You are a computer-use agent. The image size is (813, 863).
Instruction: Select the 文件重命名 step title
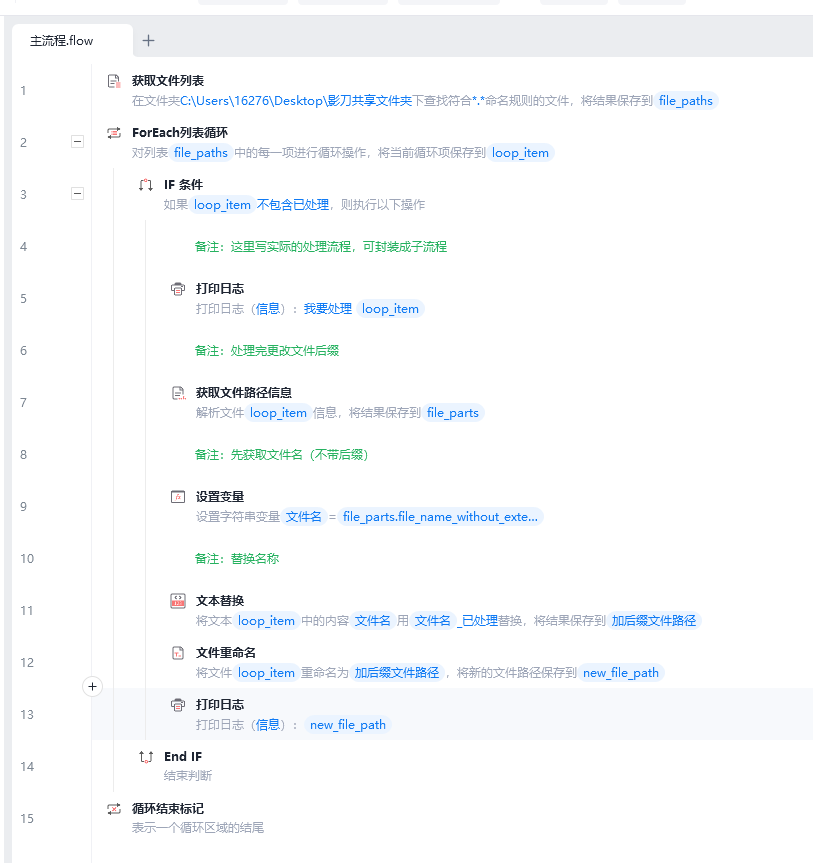(226, 653)
